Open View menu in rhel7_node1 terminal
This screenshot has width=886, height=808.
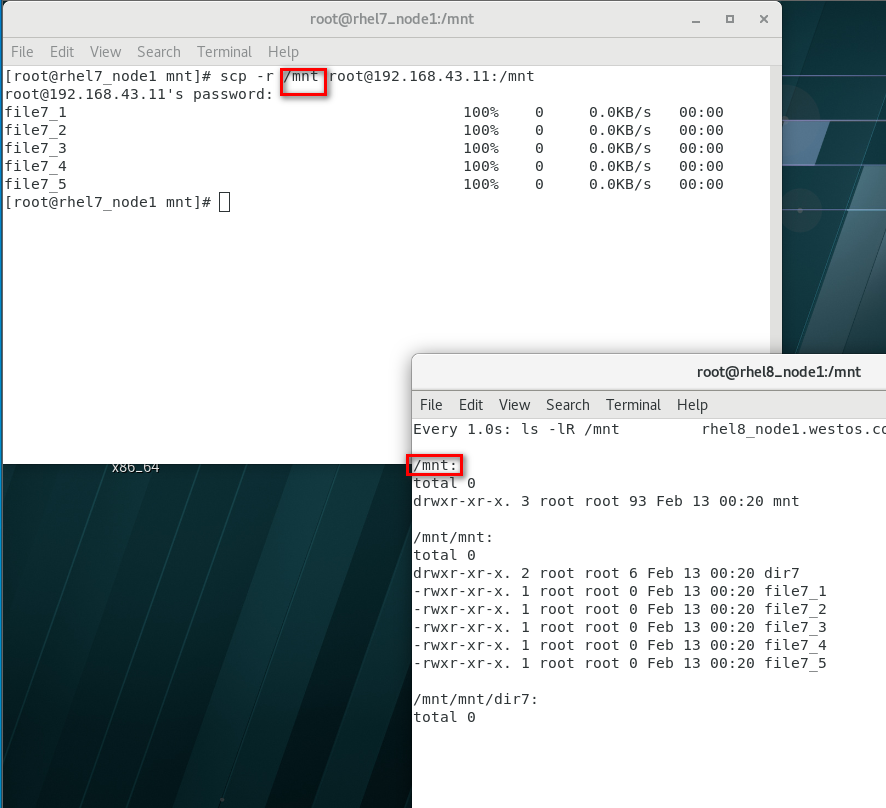tap(105, 52)
